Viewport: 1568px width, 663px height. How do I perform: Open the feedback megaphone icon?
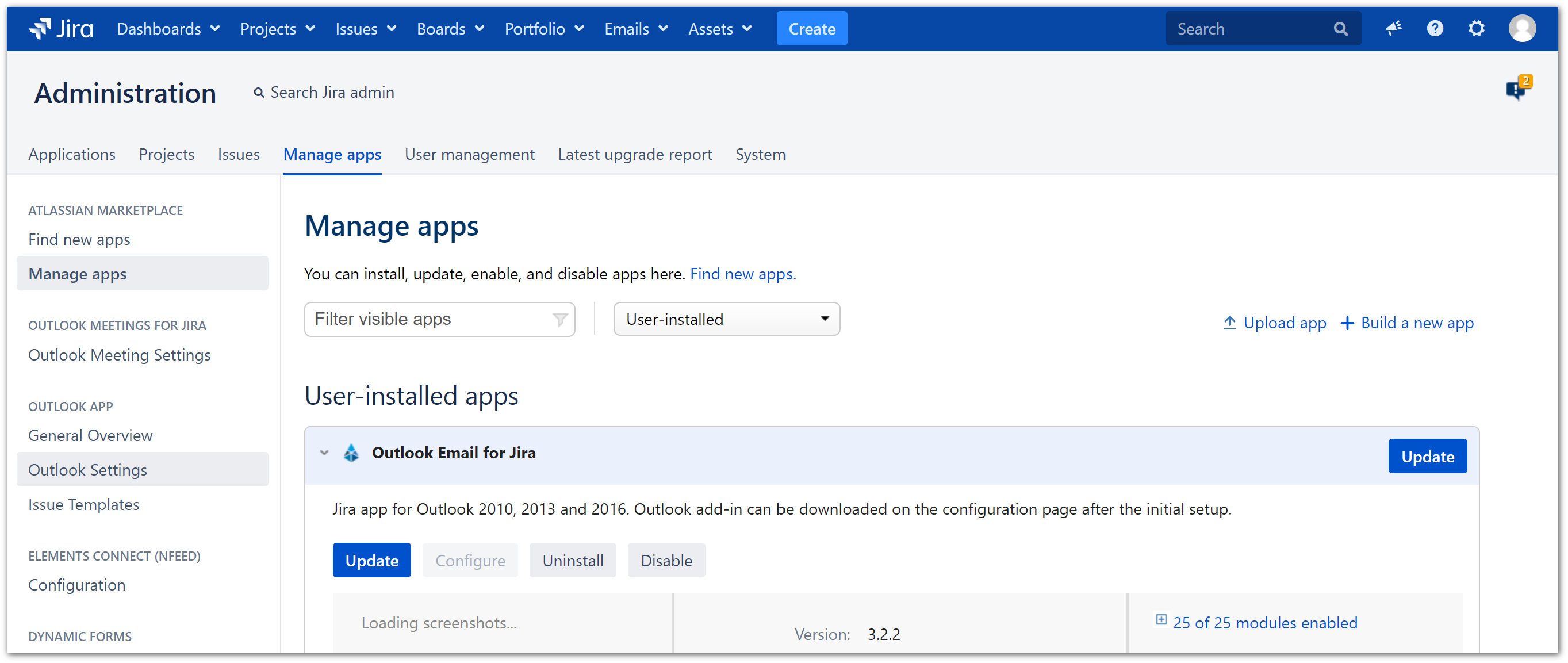tap(1393, 29)
